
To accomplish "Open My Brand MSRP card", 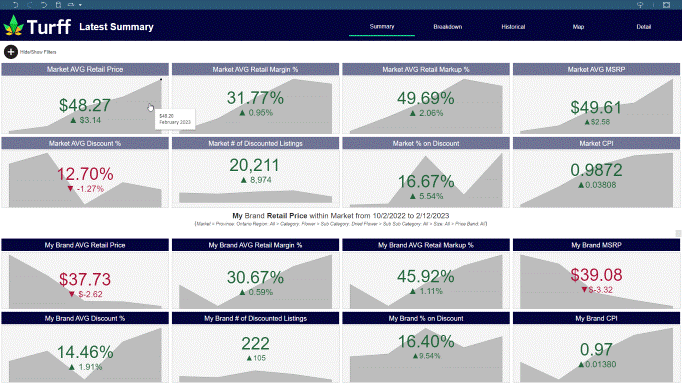I will coord(596,274).
